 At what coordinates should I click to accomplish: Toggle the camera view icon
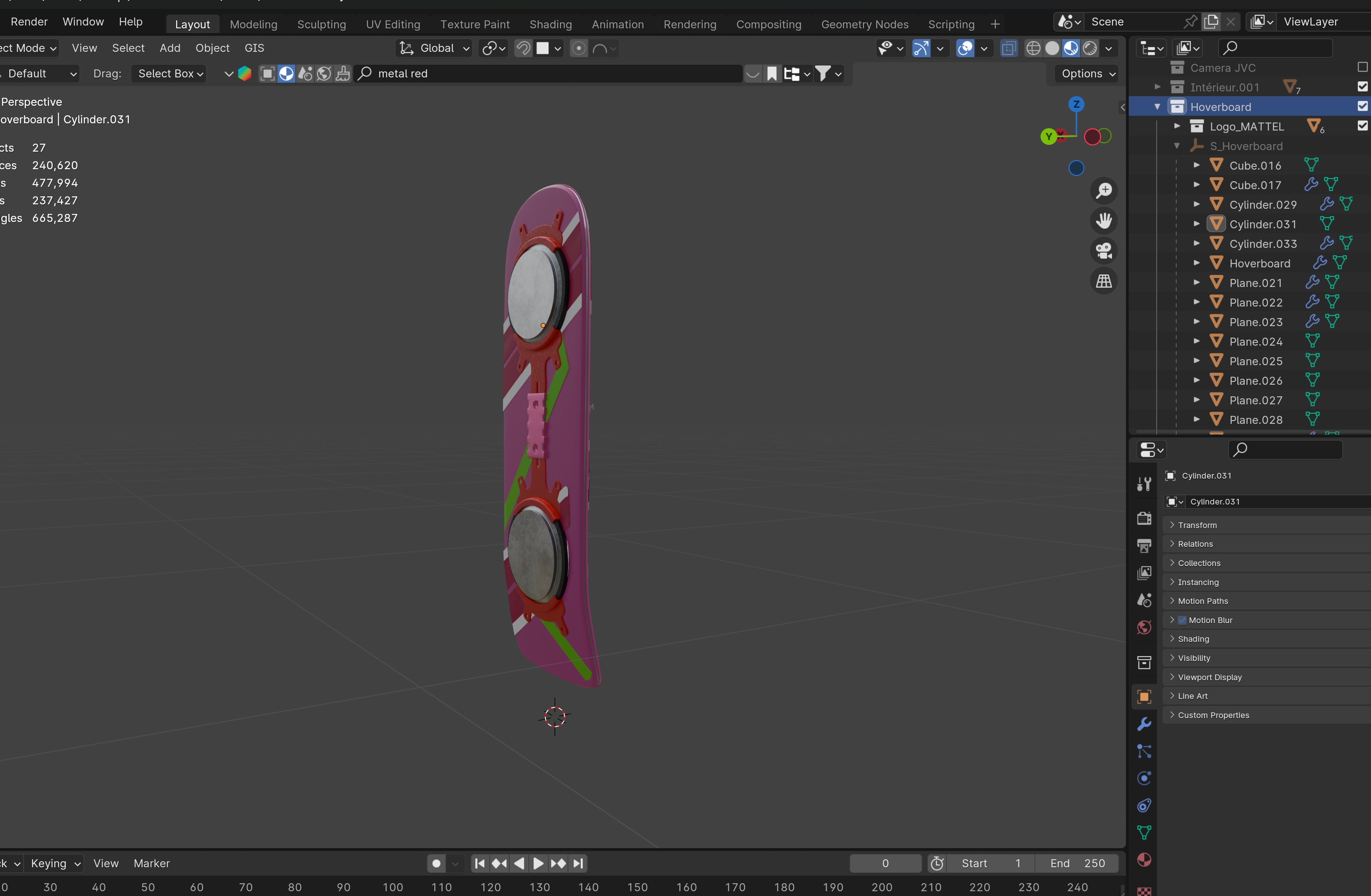[1104, 251]
